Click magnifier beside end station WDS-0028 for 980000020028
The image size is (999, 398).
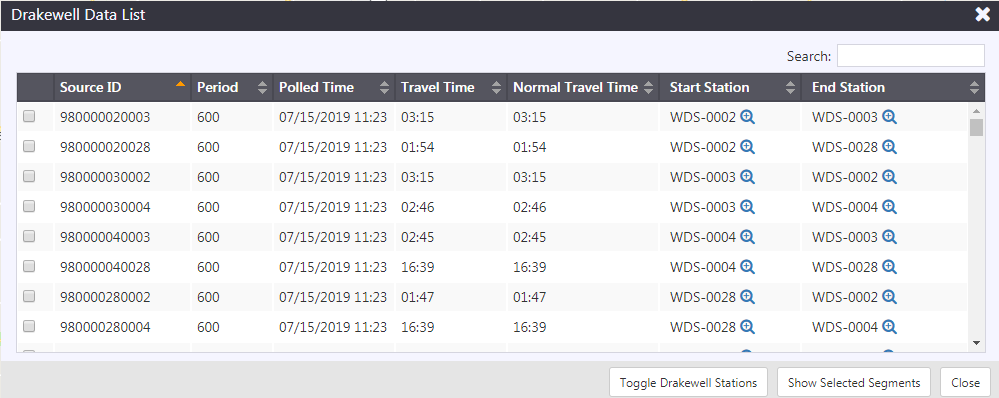tap(889, 147)
